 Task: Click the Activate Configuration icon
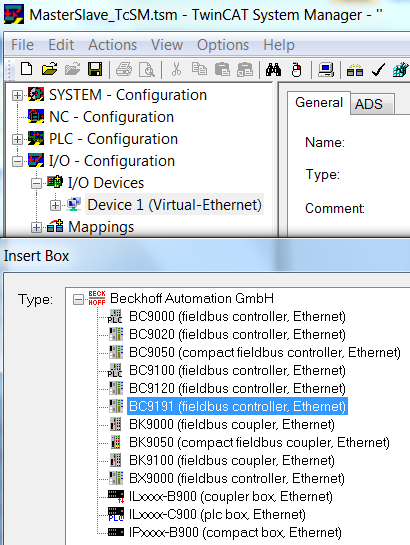point(401,70)
